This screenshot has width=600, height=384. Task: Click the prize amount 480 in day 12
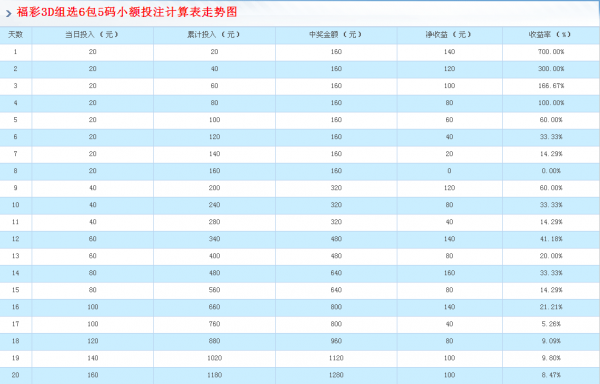336,239
